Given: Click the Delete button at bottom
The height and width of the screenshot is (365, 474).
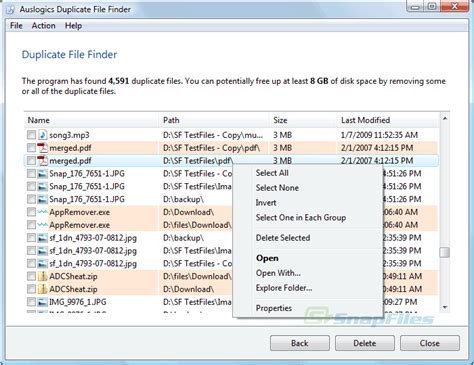Looking at the screenshot, I should point(365,343).
